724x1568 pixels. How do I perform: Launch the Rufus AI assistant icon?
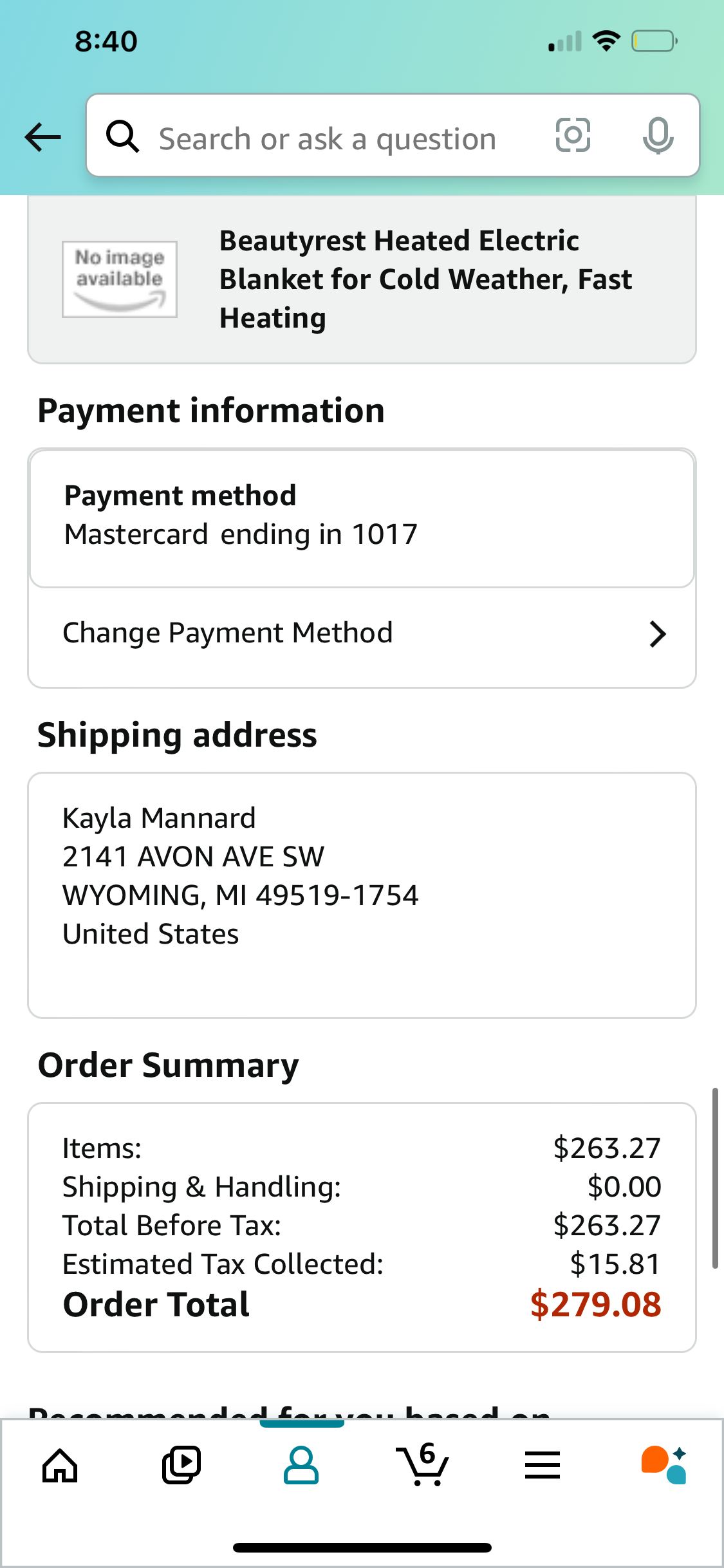pyautogui.click(x=664, y=1465)
